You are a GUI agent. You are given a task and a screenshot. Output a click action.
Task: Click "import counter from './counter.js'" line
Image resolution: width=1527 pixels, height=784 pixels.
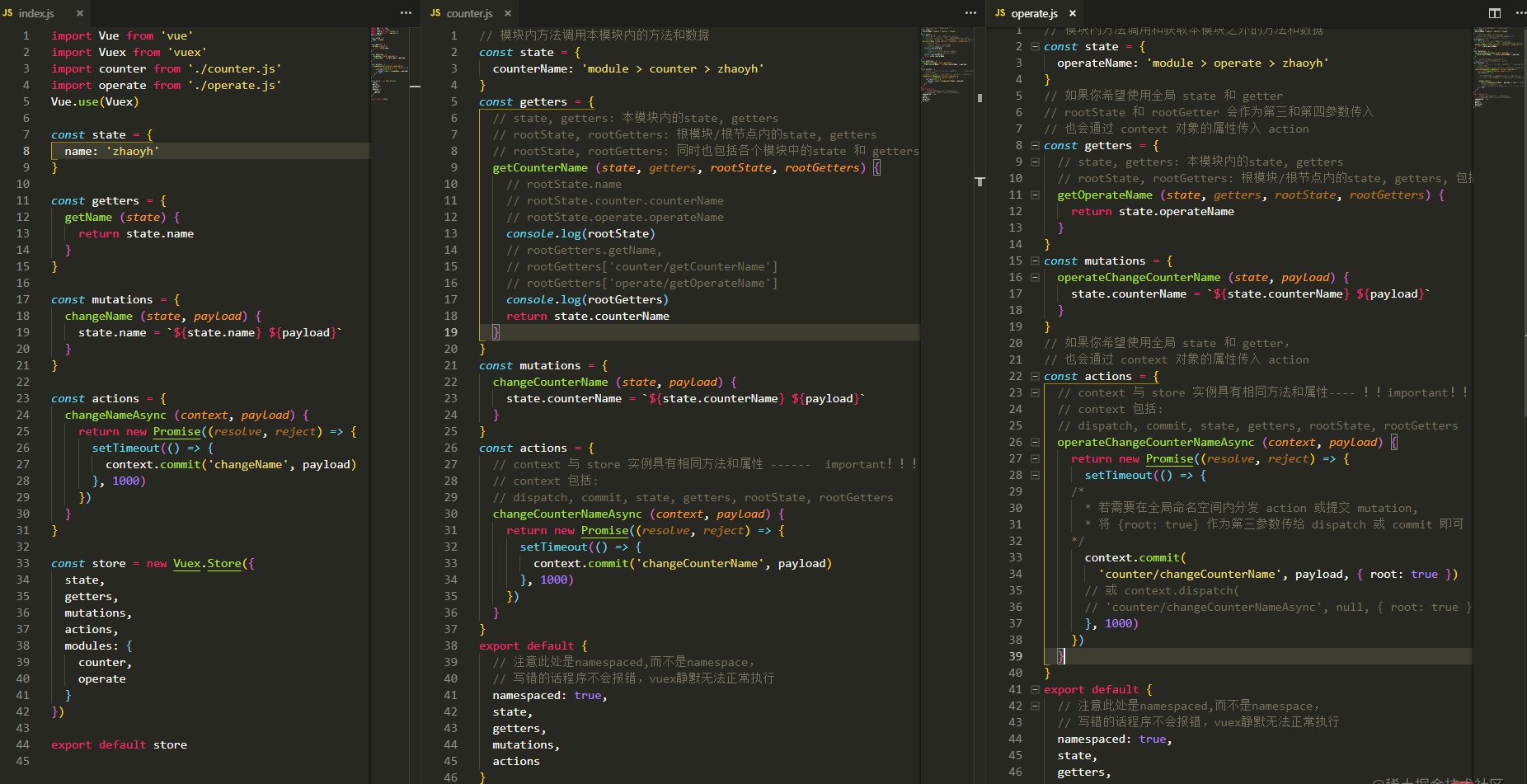tap(166, 68)
